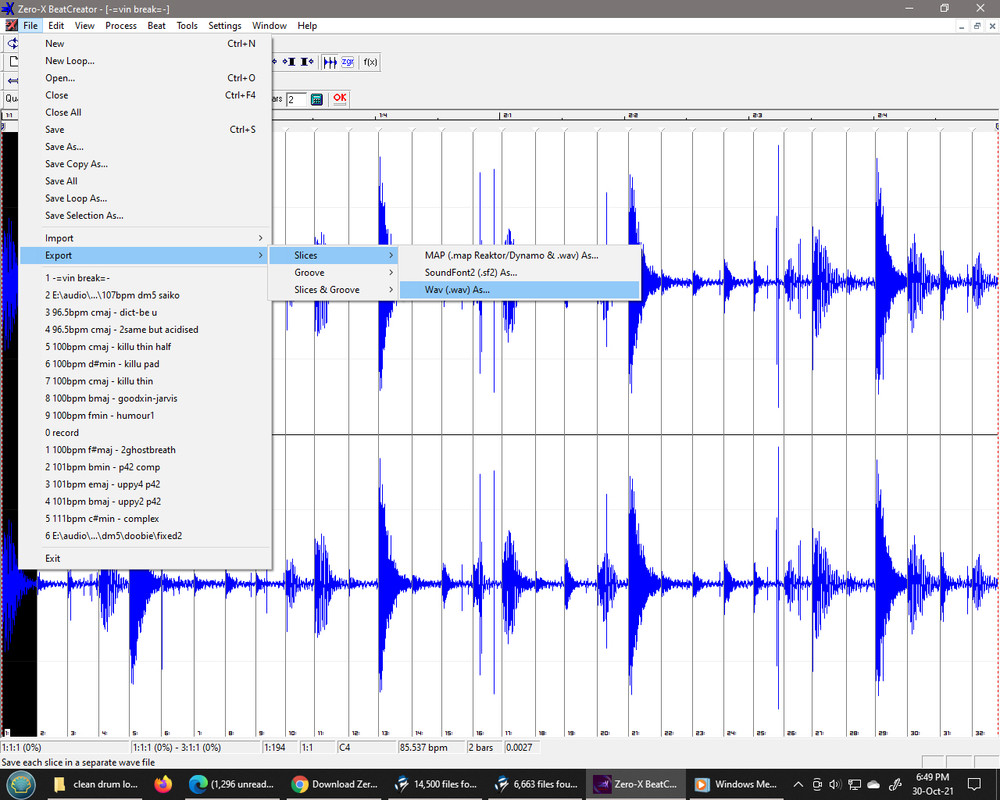Show hidden system tray icons
1000x800 pixels.
798,784
